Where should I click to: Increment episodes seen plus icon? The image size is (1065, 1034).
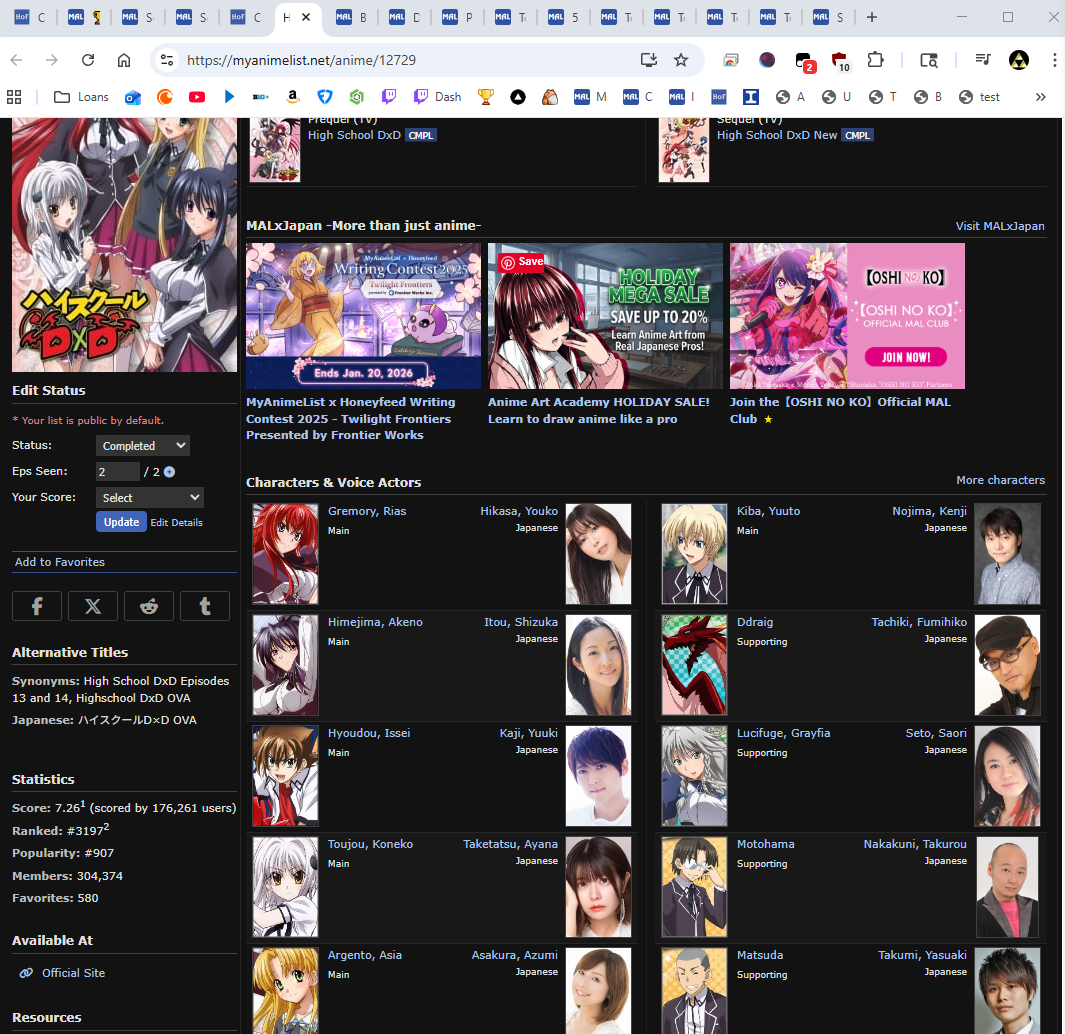coord(170,472)
